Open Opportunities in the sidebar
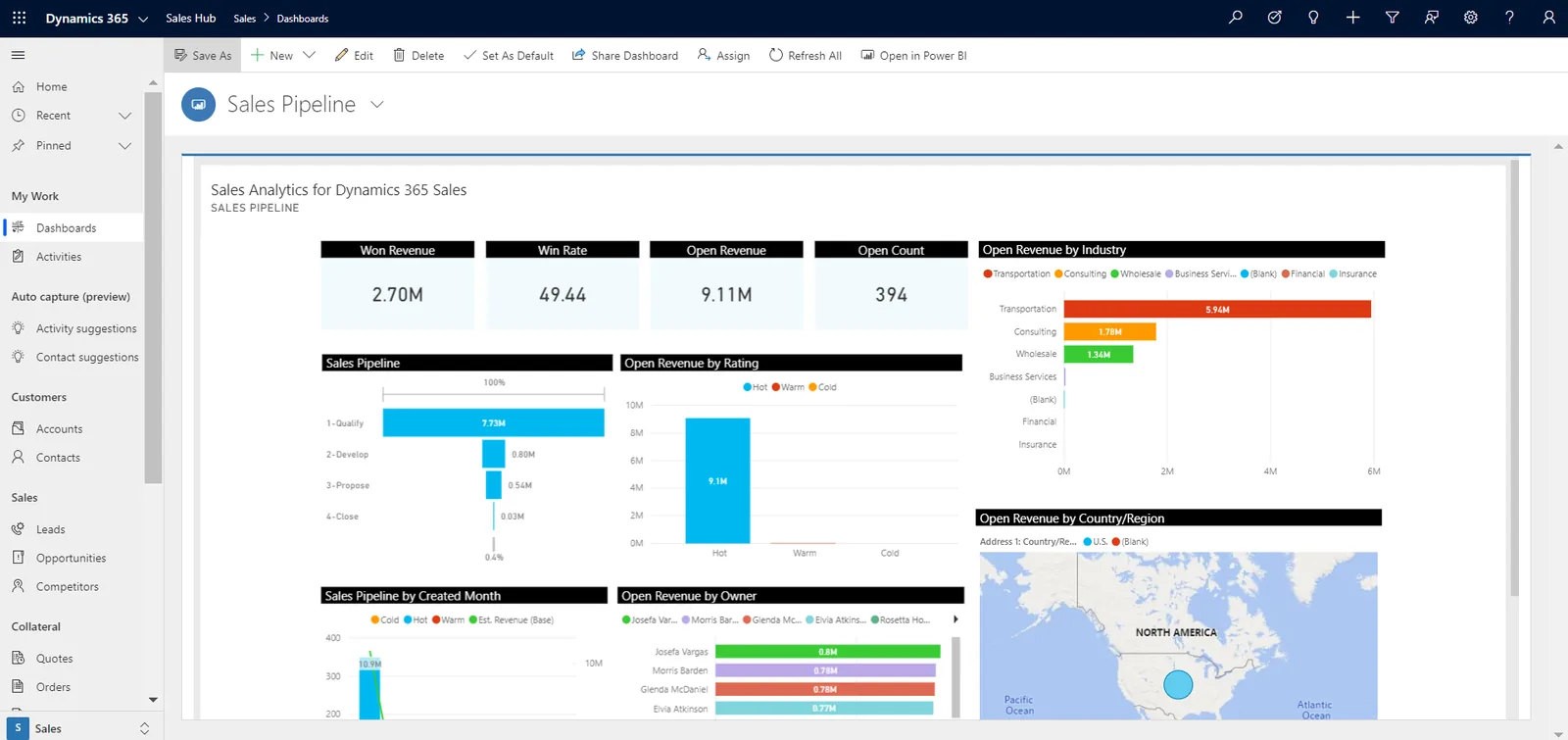The width and height of the screenshot is (1568, 740). [72, 558]
